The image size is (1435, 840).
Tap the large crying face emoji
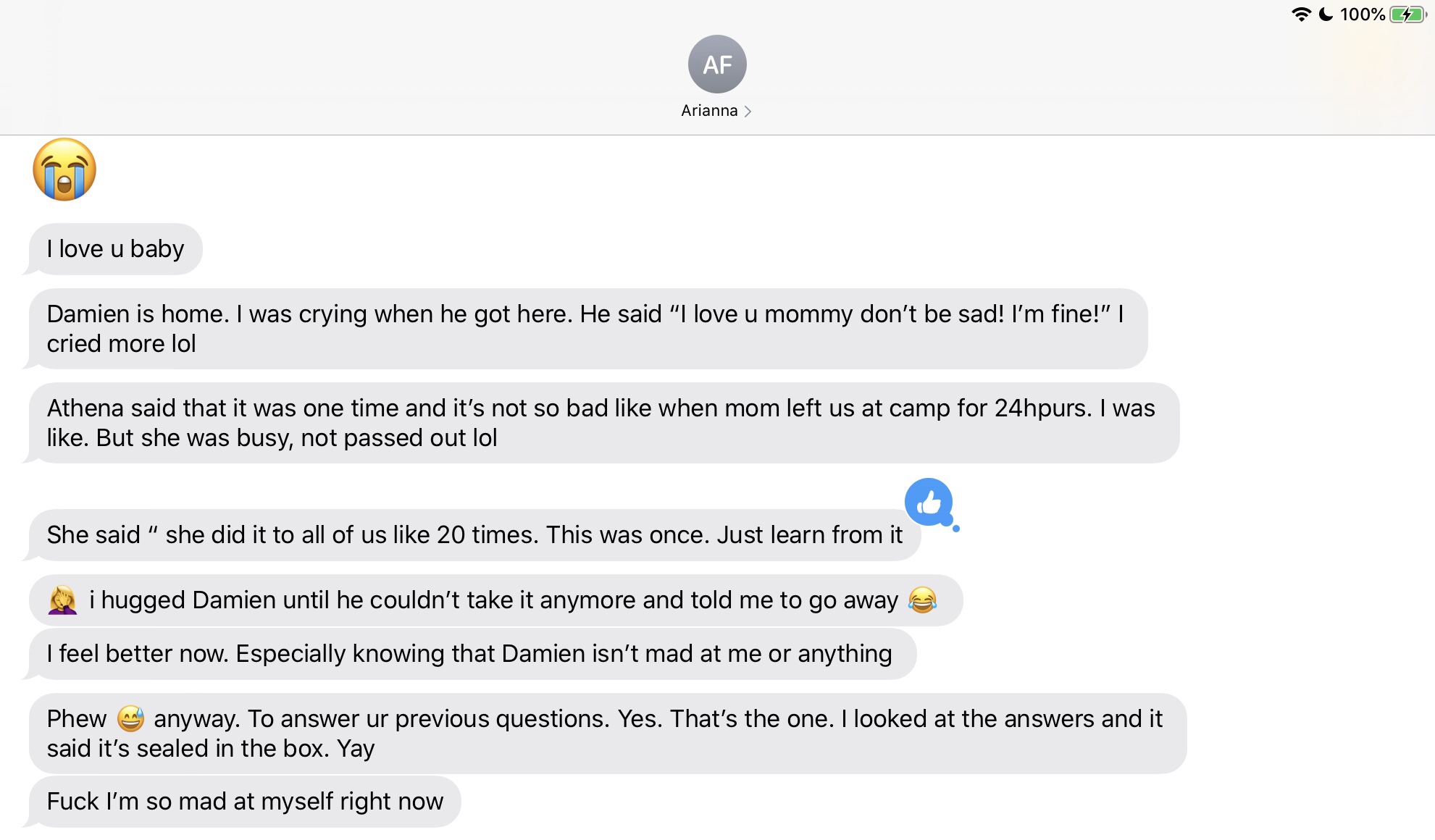(64, 169)
